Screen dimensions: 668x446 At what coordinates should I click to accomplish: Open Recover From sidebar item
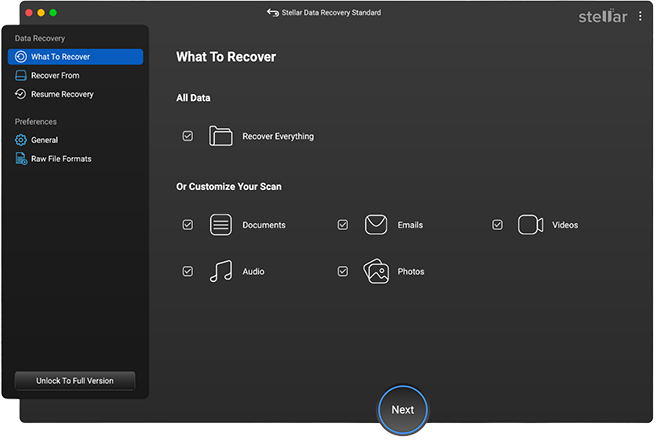55,76
